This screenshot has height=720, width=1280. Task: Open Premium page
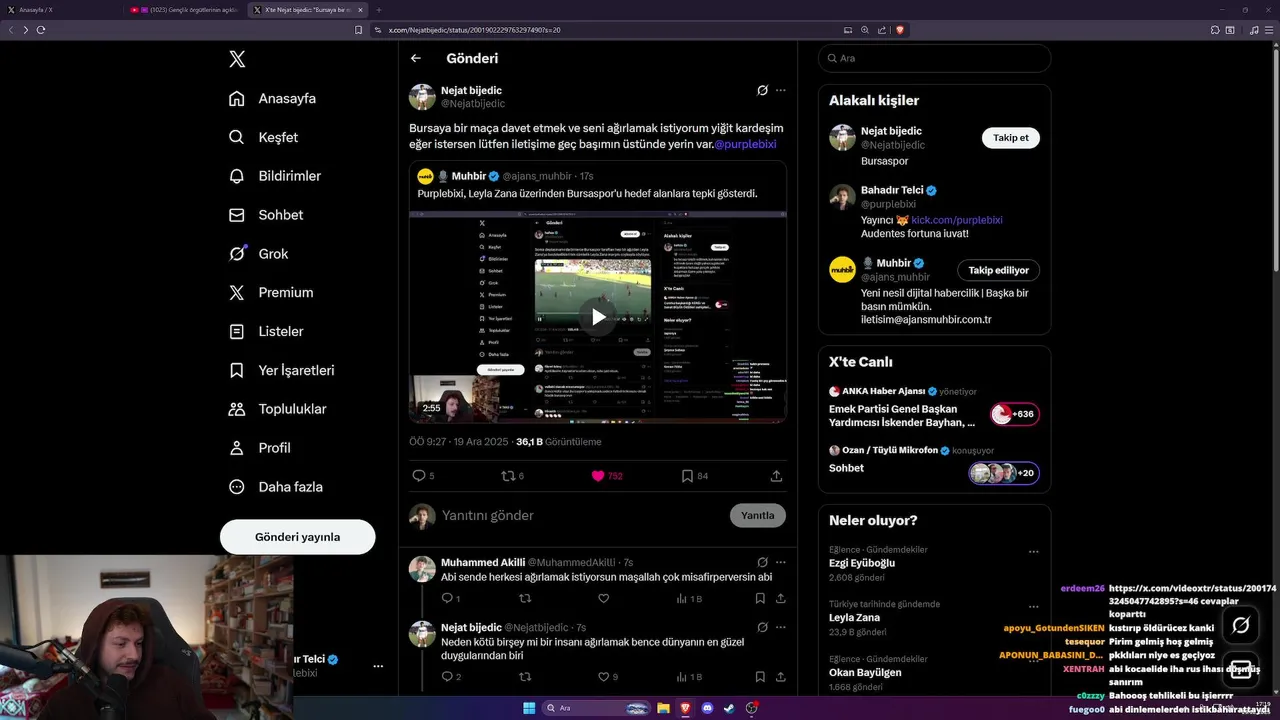point(270,292)
